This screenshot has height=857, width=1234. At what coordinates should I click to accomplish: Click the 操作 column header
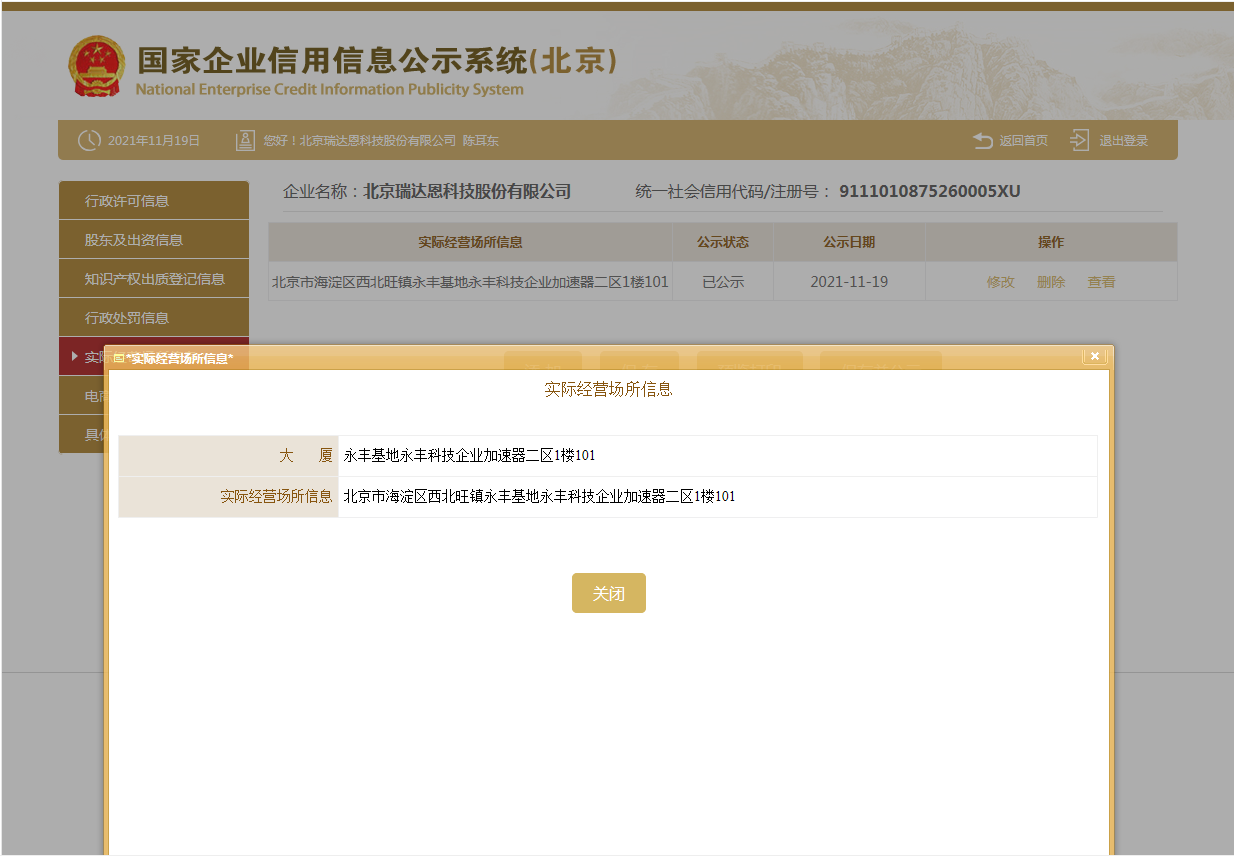click(1051, 242)
